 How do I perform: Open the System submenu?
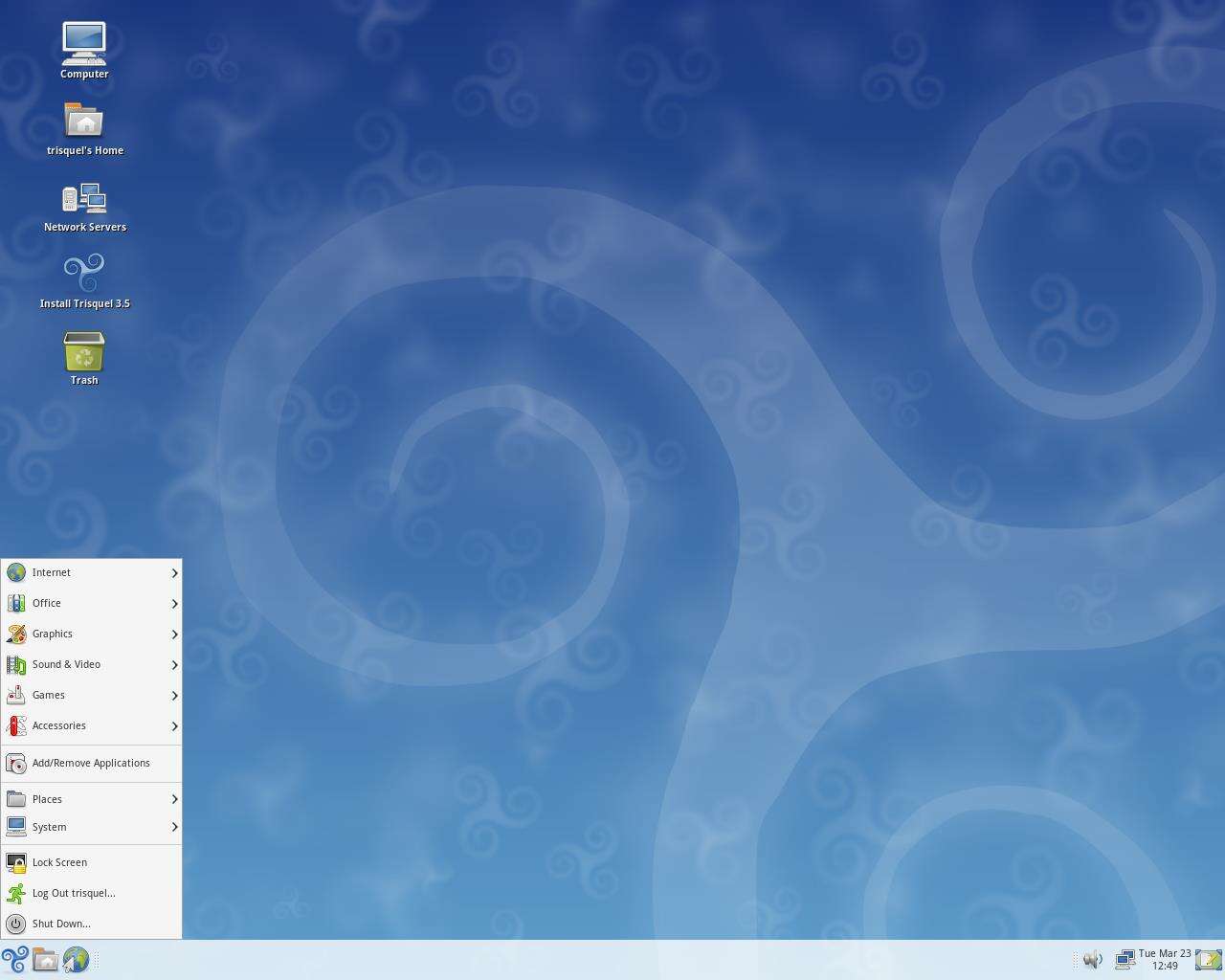(91, 827)
